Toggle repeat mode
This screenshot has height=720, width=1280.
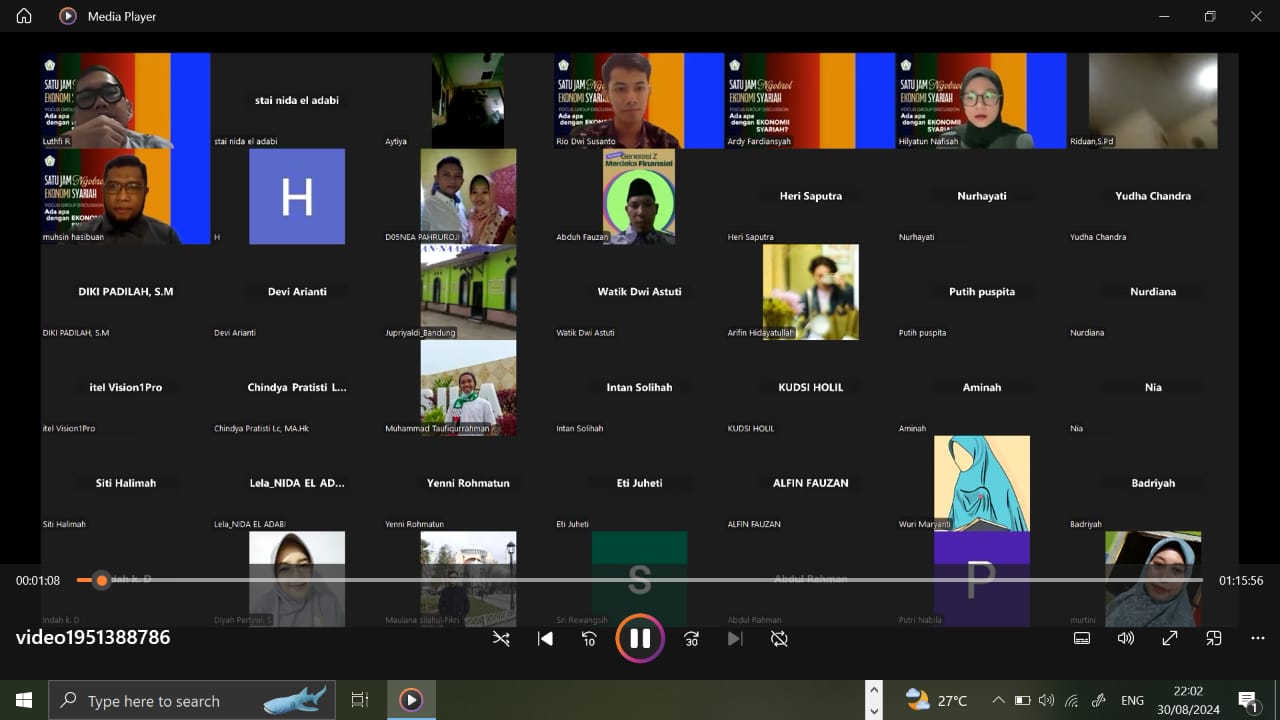[779, 639]
